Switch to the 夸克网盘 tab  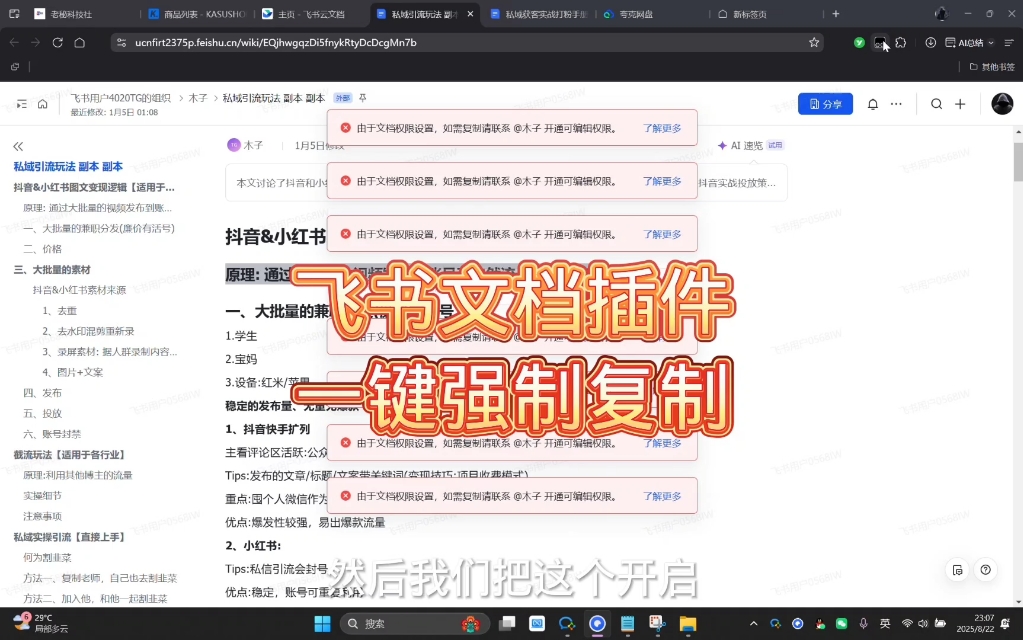point(652,14)
